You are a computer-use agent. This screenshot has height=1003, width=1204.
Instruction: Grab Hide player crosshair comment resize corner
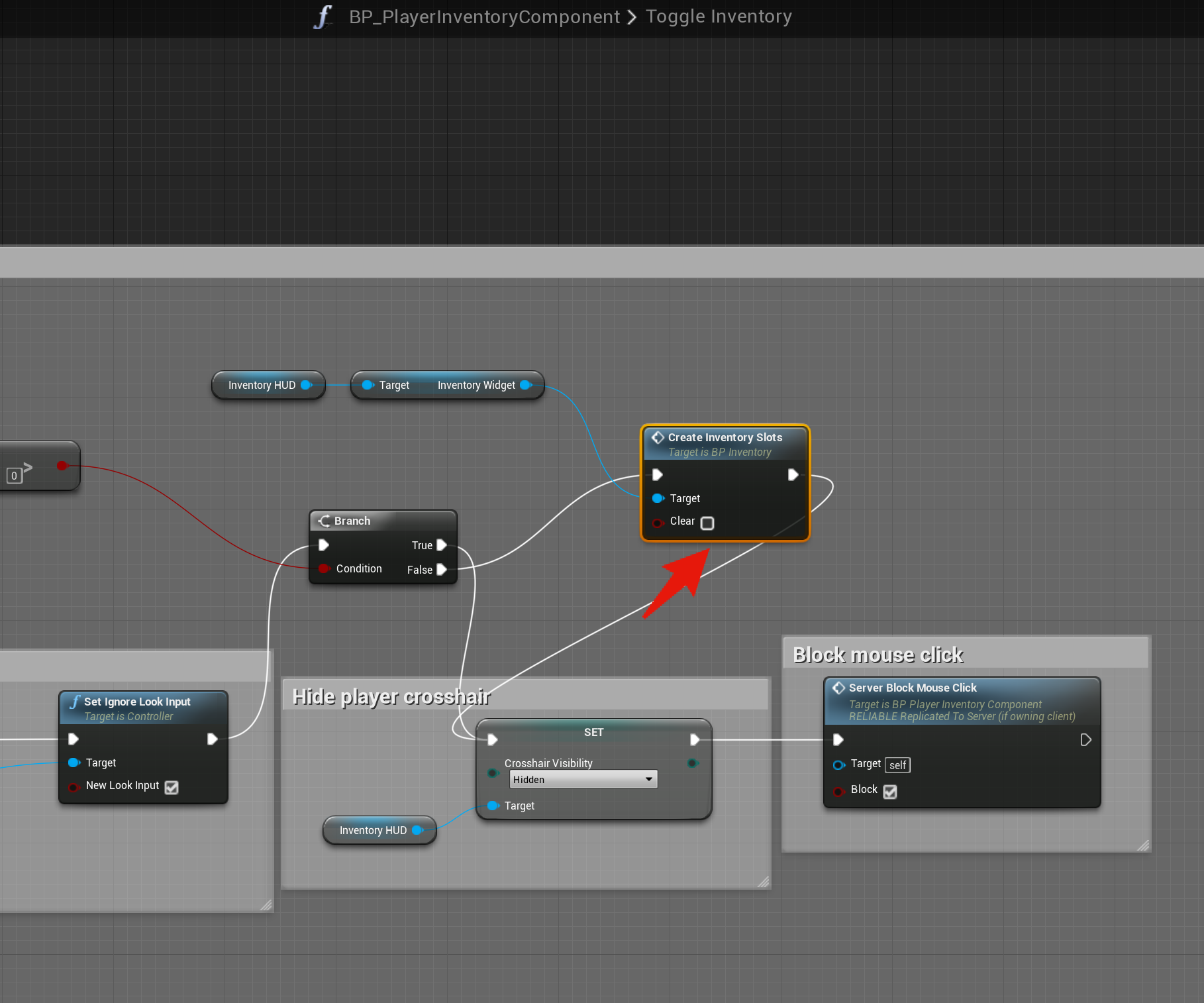(x=764, y=882)
